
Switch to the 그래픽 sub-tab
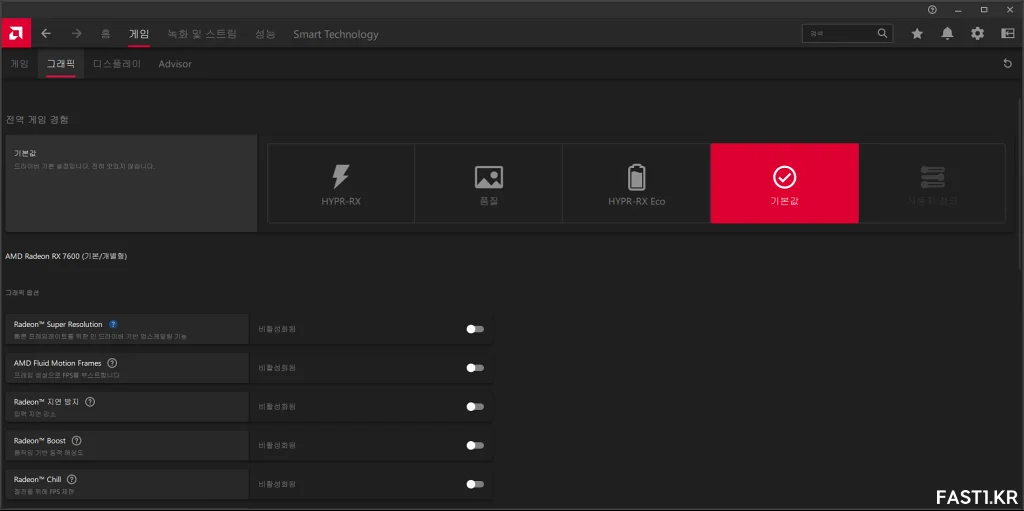61,64
